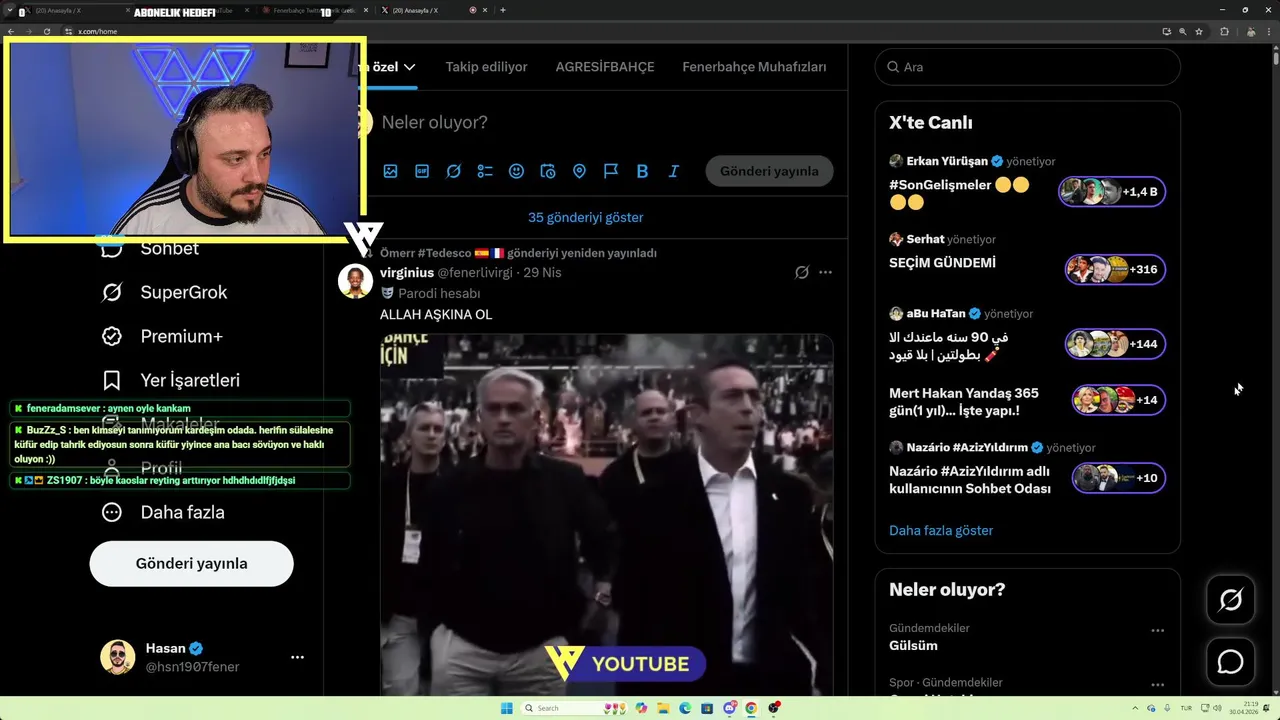Open account menu dots next to Hasan
1280x720 pixels.
point(297,657)
